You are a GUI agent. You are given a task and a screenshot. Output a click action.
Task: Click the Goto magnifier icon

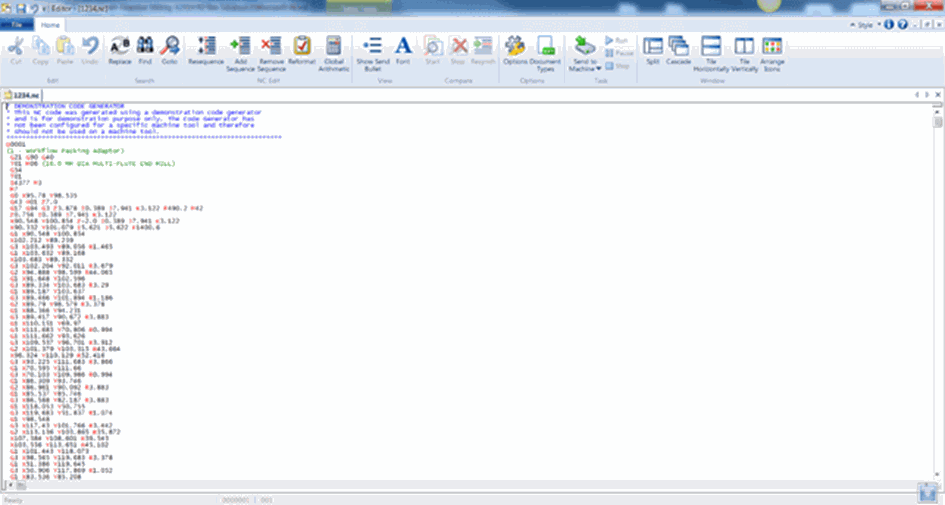coord(169,46)
